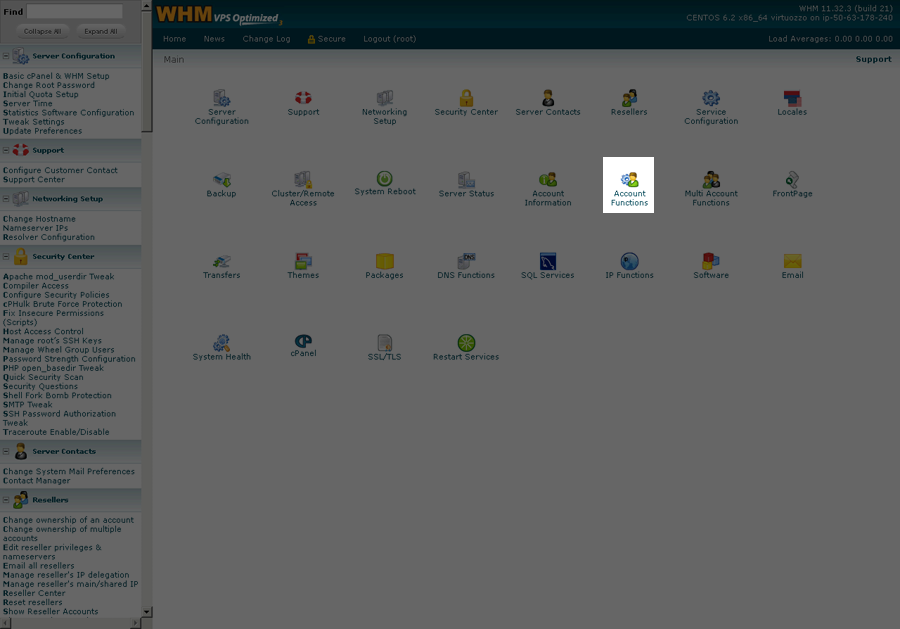Open the Resellers icon in main panel

coord(629,98)
